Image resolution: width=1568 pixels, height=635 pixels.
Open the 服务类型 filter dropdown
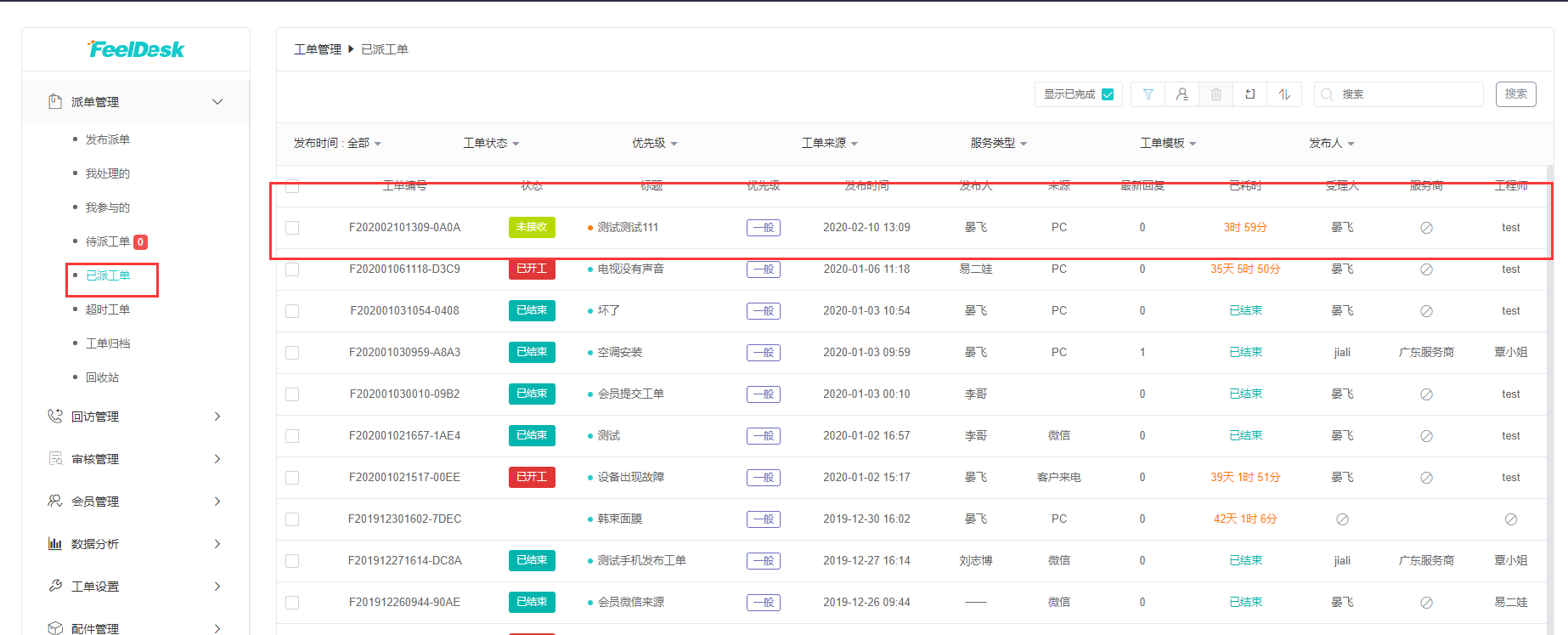coord(999,143)
